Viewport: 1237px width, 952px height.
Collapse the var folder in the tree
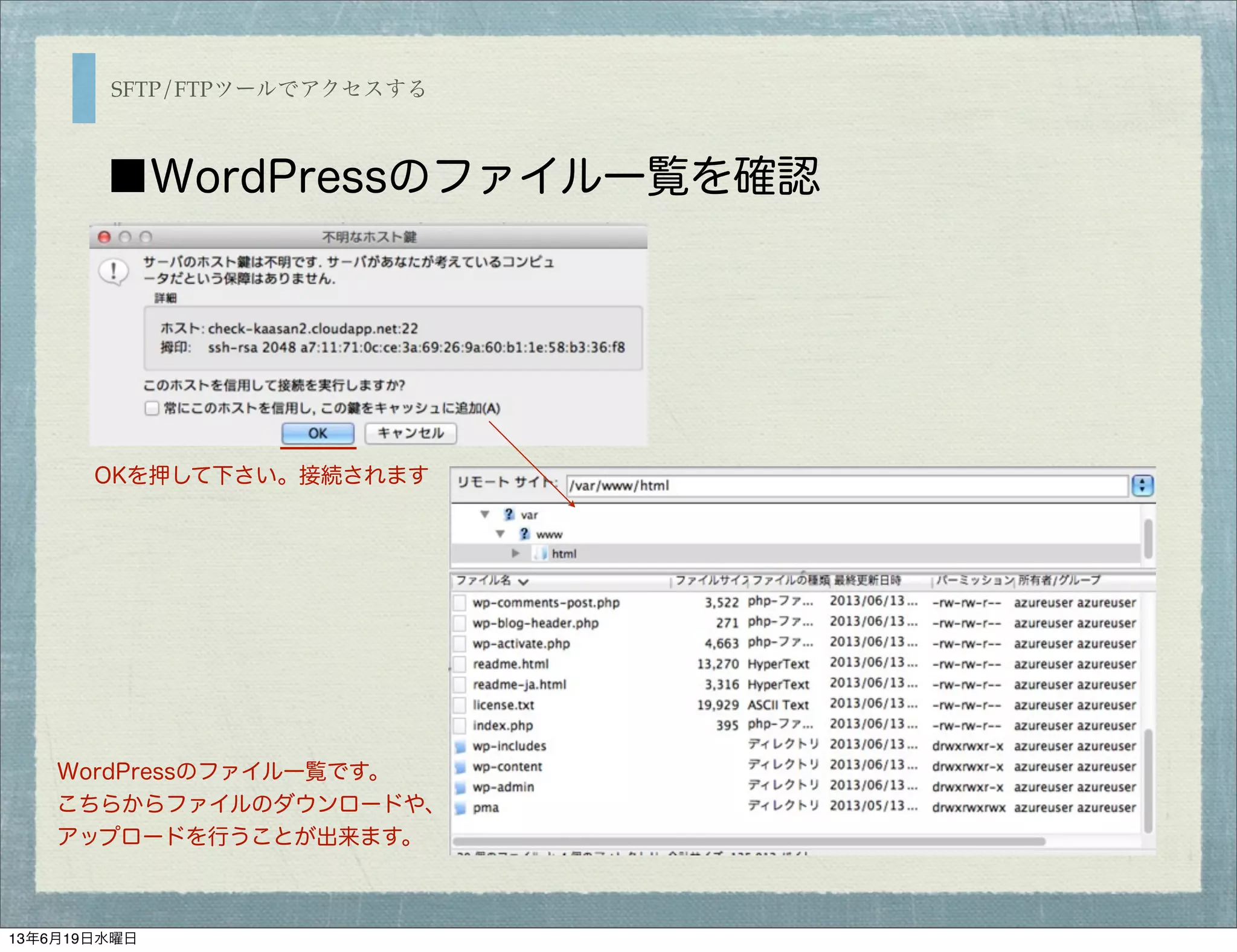pyautogui.click(x=484, y=515)
